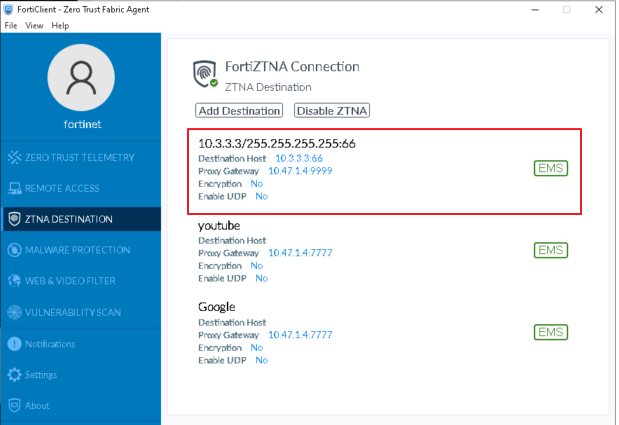
Task: Open Web & Video Filter section
Action: pos(81,281)
